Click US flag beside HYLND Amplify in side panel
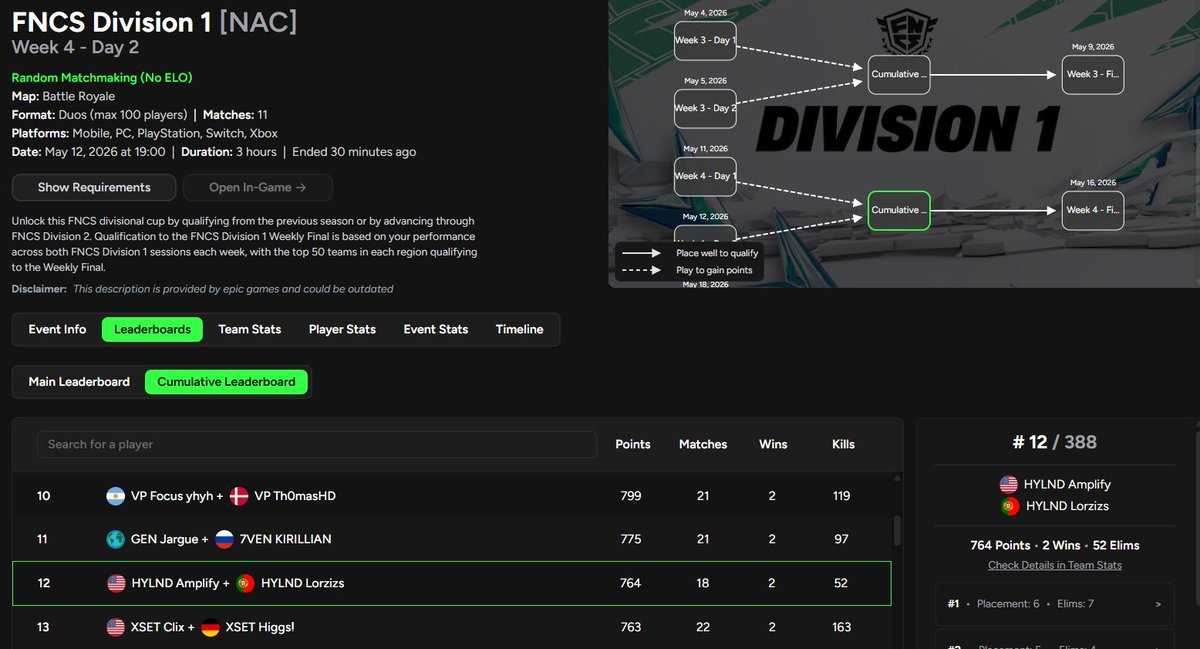 [x=1008, y=484]
